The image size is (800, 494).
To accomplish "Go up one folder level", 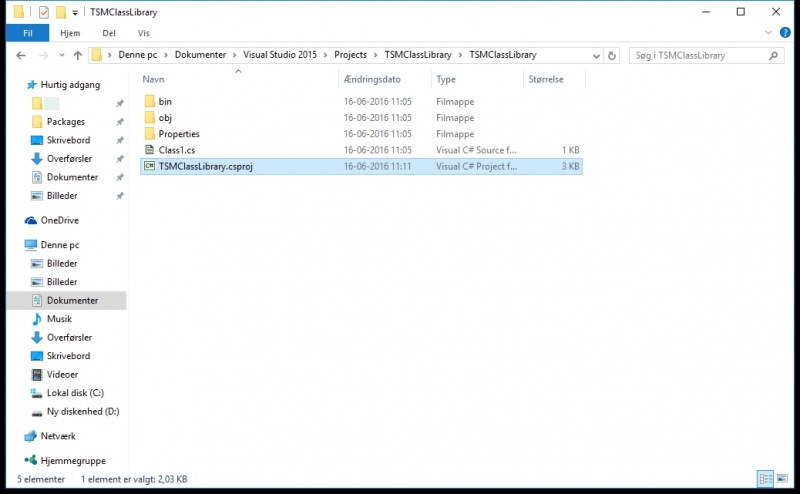I will tap(78, 55).
